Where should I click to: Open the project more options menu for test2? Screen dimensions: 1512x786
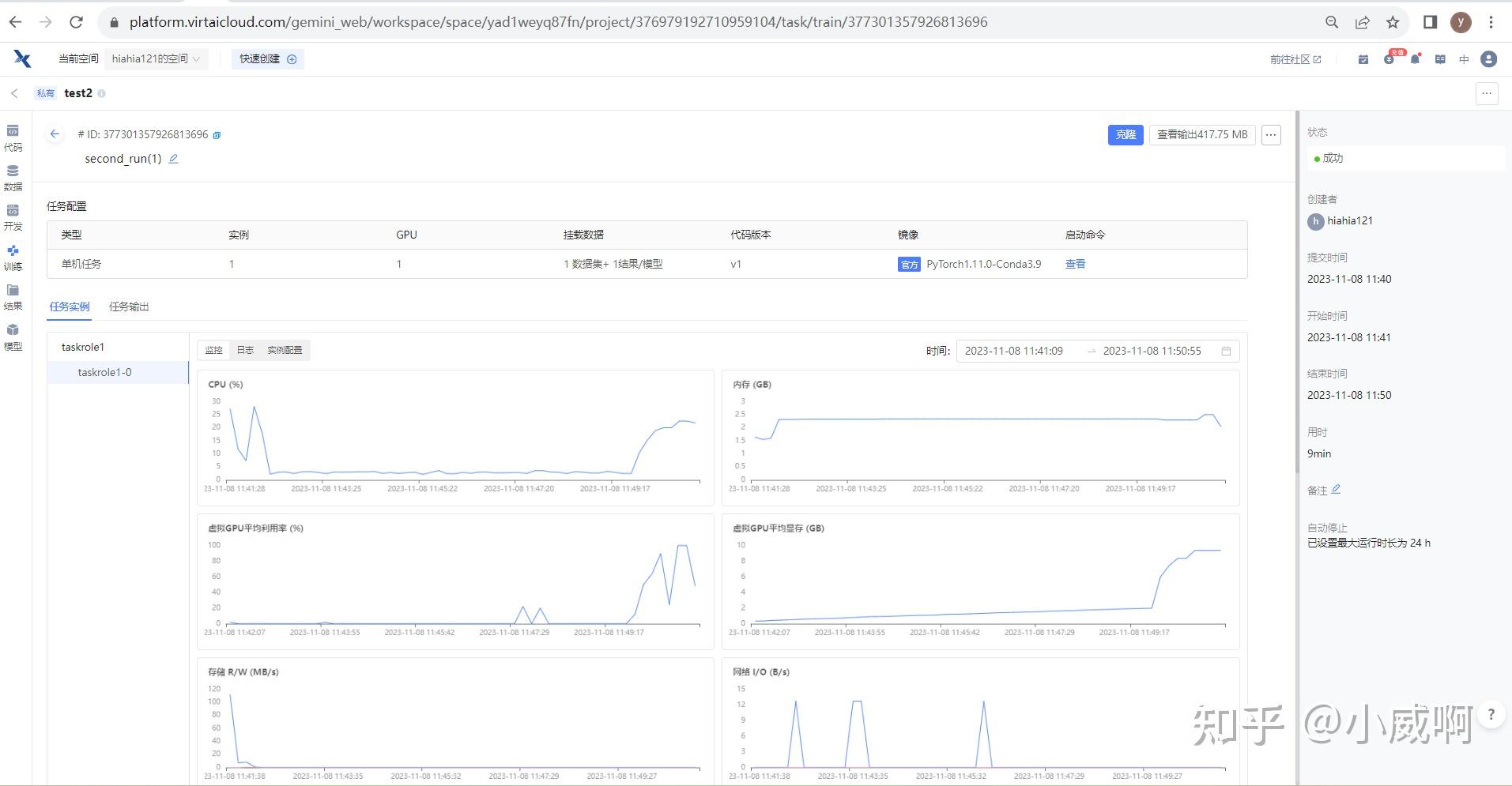[x=1487, y=93]
